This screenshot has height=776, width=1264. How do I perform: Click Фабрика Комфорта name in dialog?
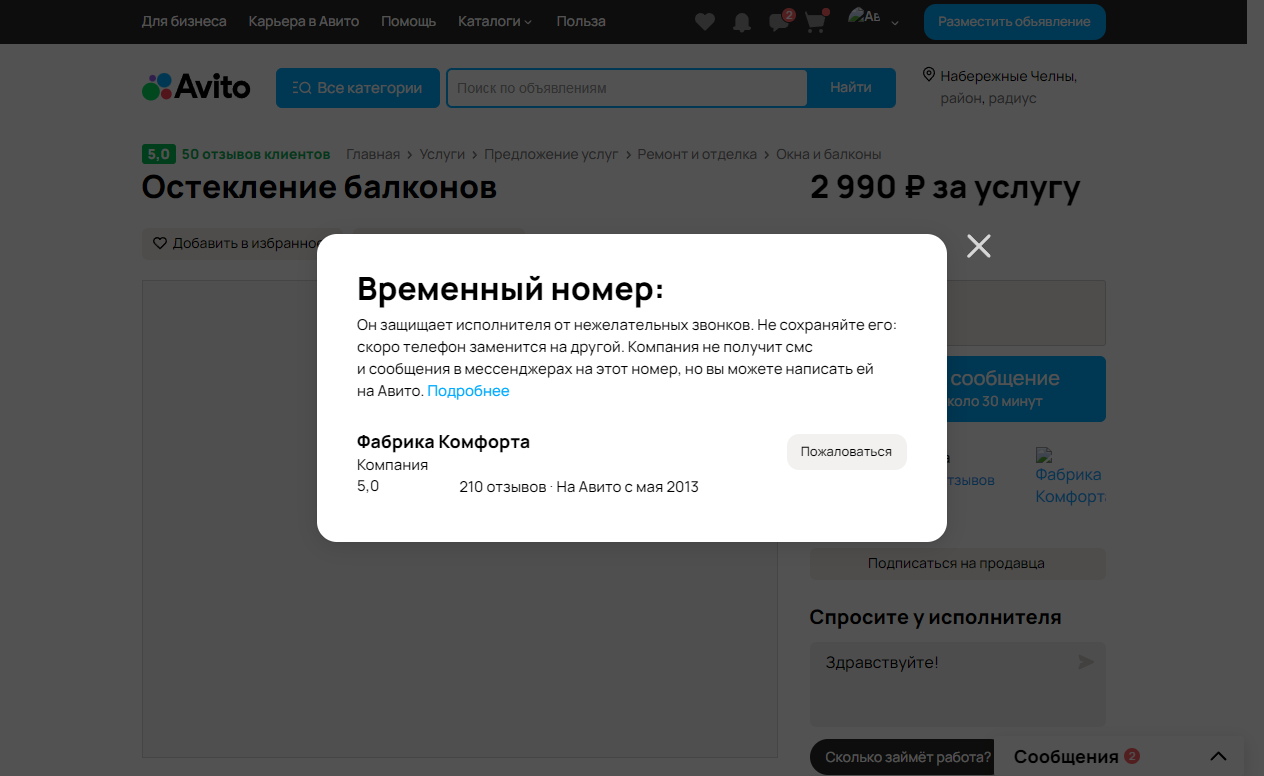pyautogui.click(x=443, y=442)
